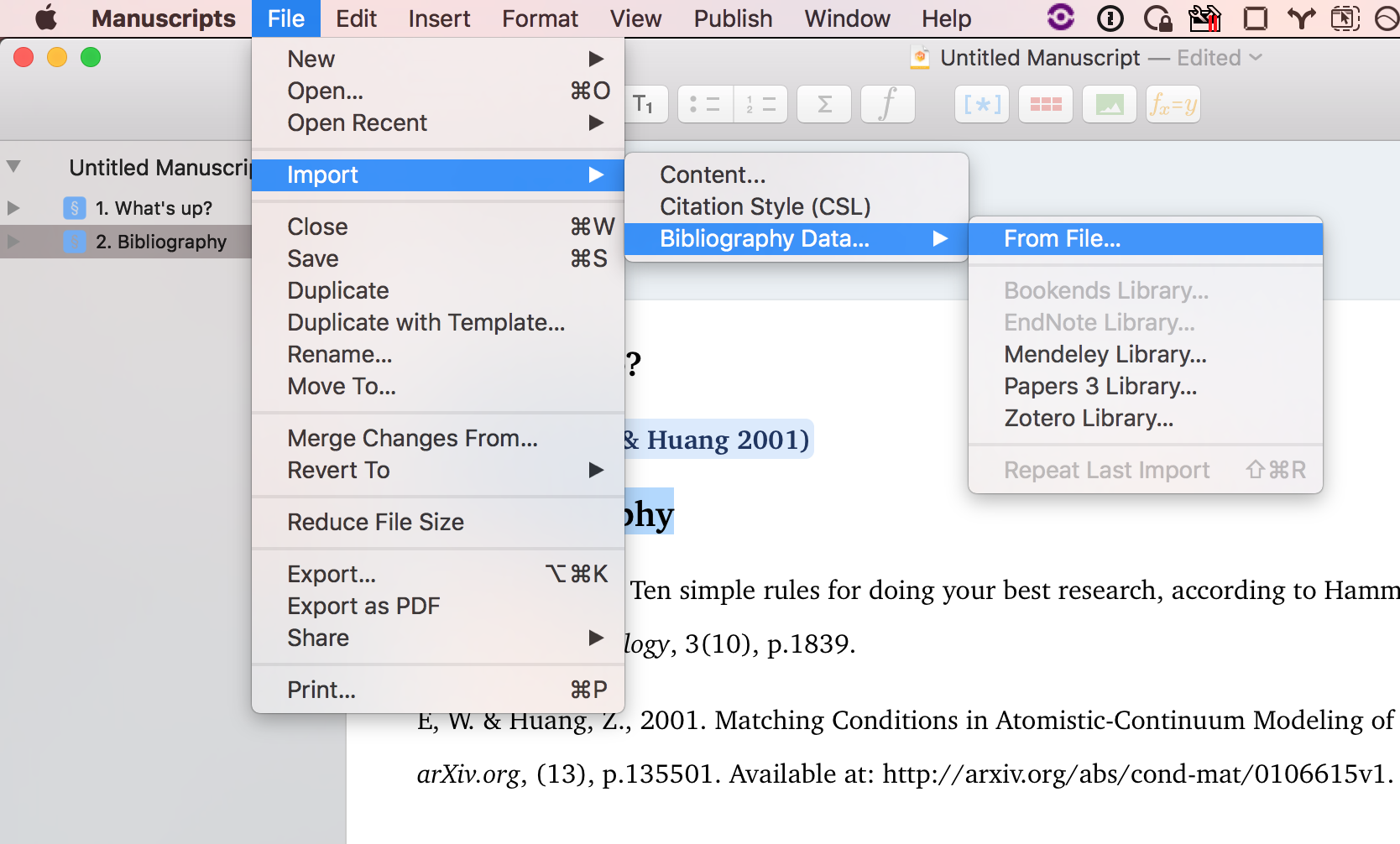The height and width of the screenshot is (844, 1400).
Task: Choose Duplicate in the File menu
Action: click(x=438, y=290)
